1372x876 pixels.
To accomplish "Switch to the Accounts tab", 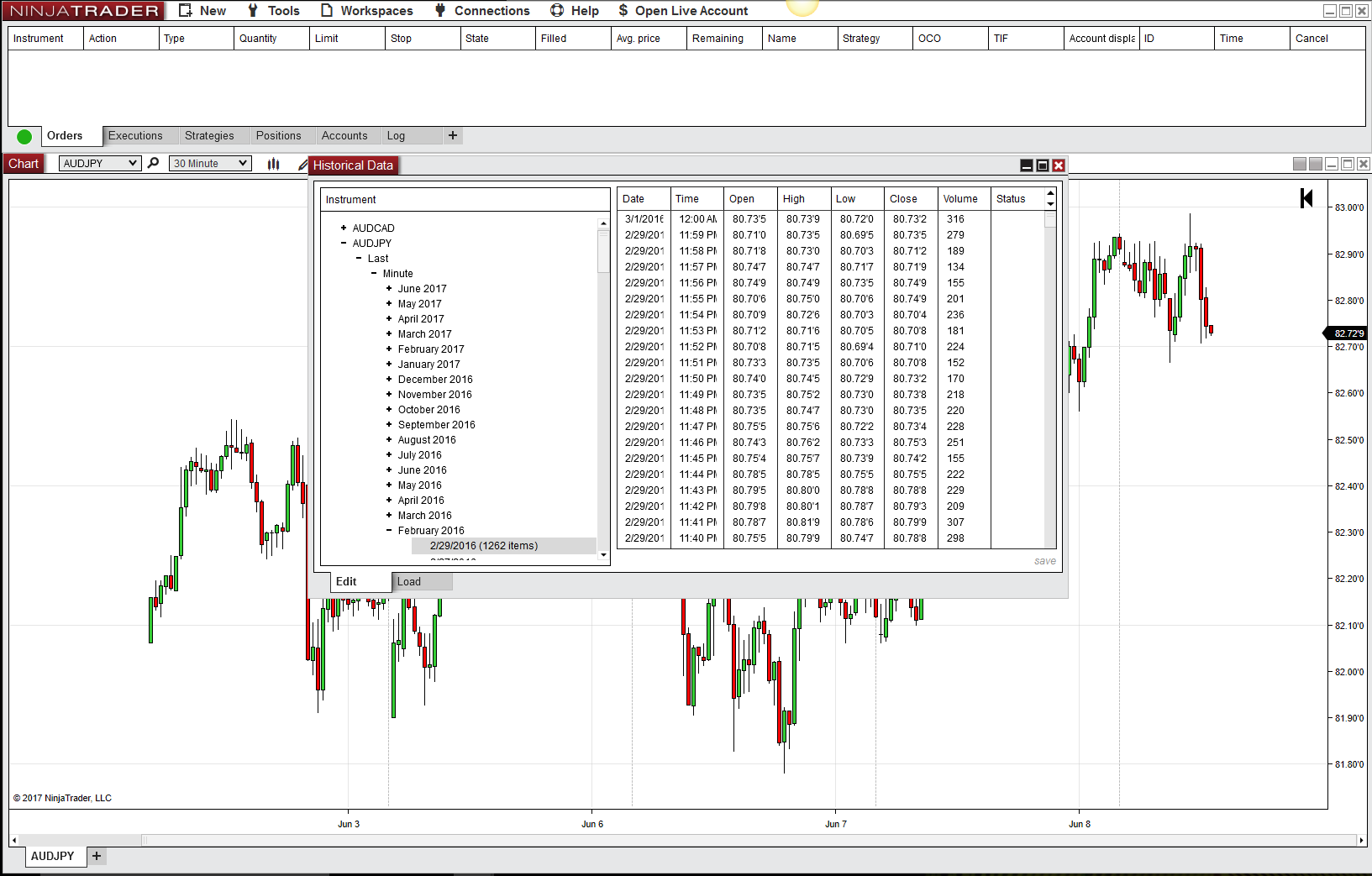I will 344,136.
